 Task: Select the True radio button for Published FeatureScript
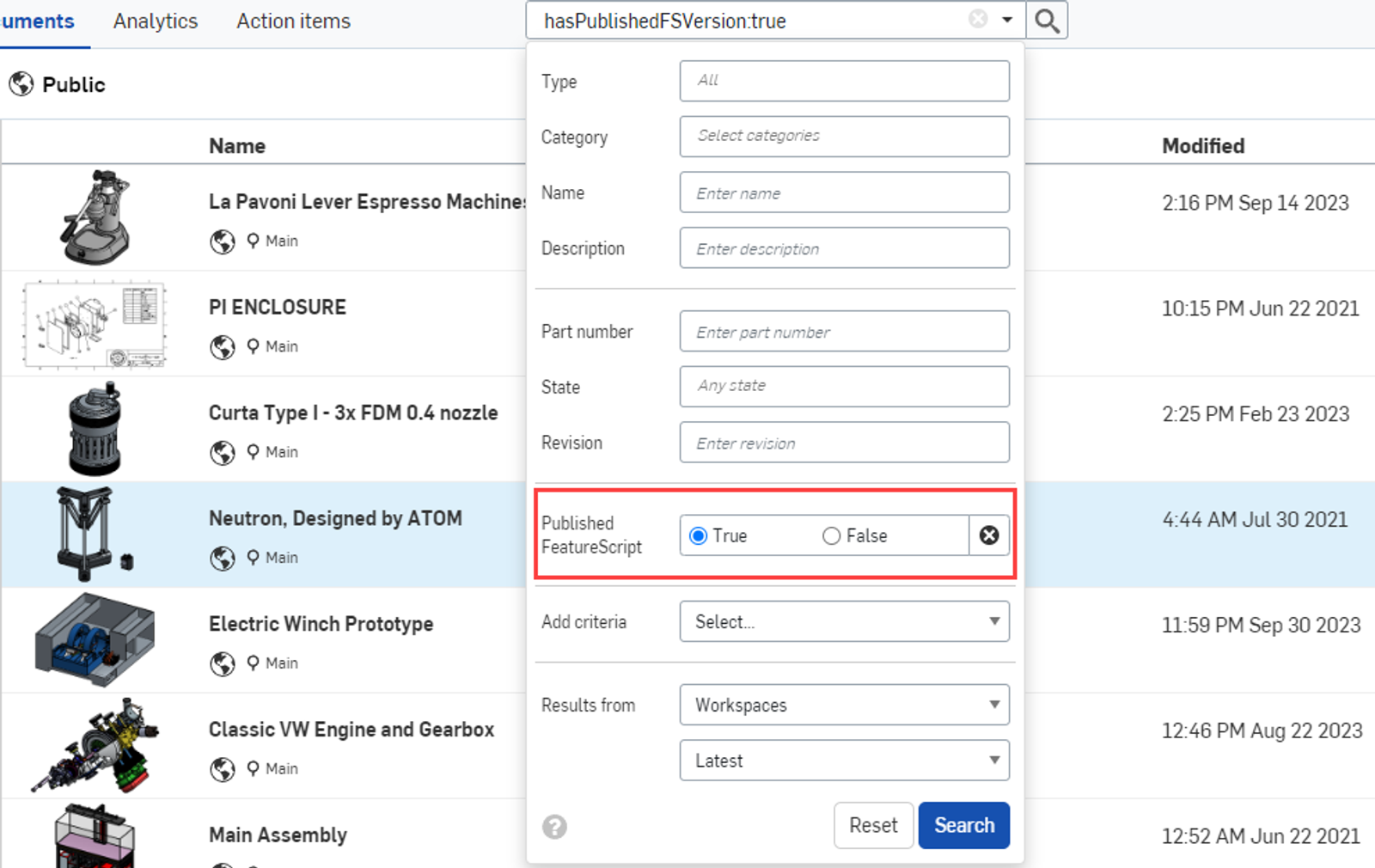click(x=698, y=535)
